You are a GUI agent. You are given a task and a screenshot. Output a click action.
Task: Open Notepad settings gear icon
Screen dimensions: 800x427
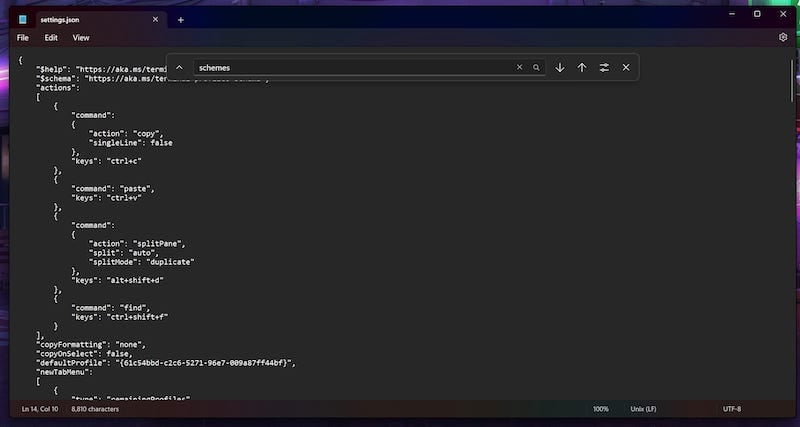coord(783,37)
